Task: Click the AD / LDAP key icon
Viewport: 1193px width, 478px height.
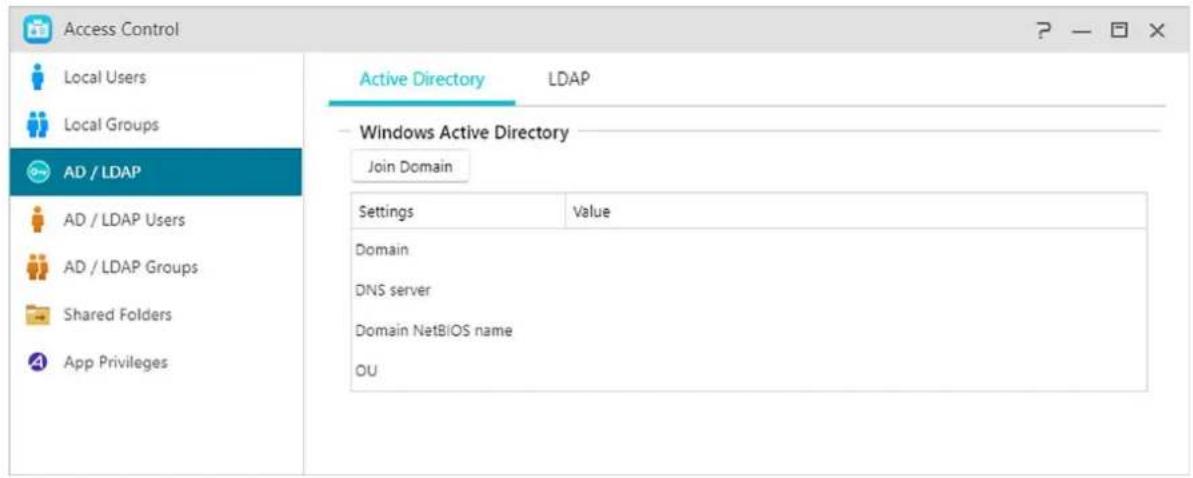Action: (x=38, y=172)
